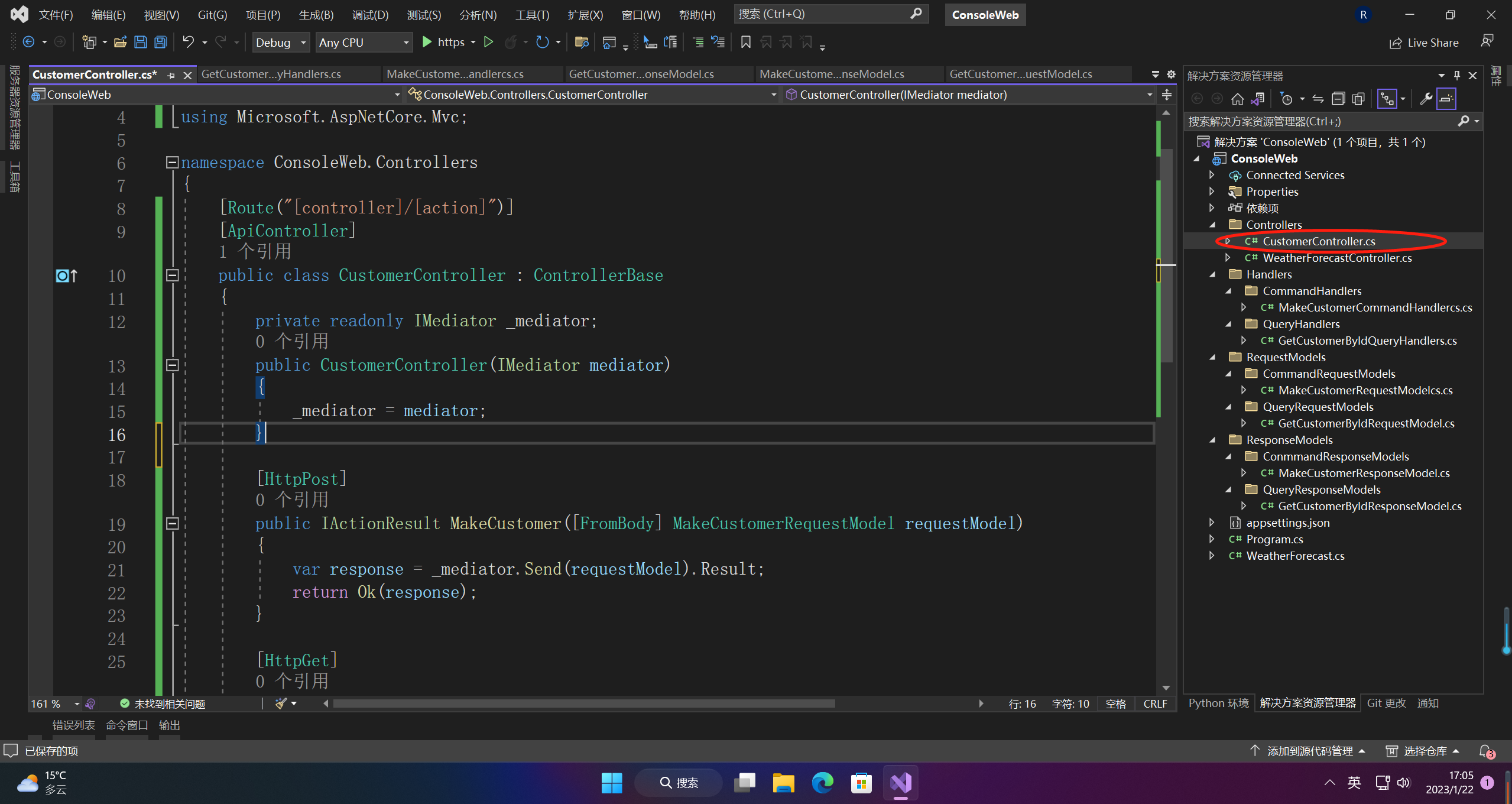Click the split editor window icon
The image size is (1512, 804).
pos(1167,95)
